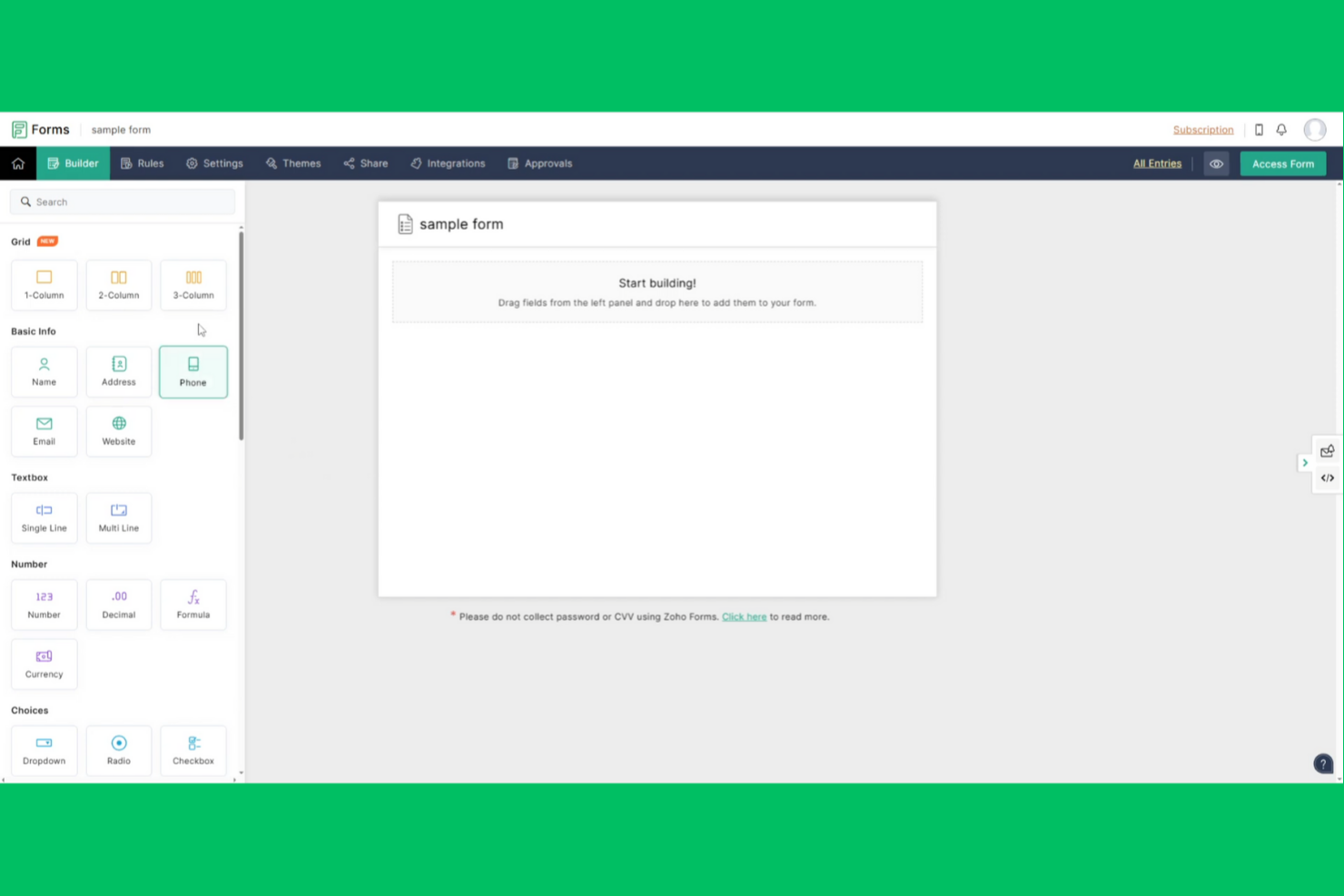1344x896 pixels.
Task: Select the Multi Line textbox field
Action: tap(118, 517)
